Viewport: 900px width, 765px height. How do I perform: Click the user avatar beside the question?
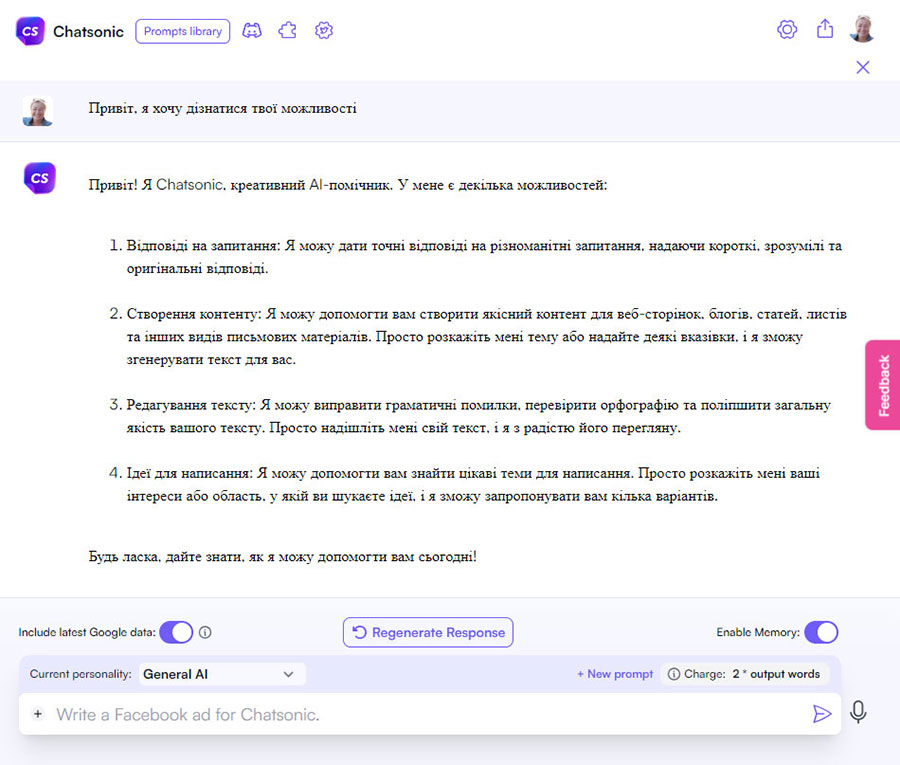[38, 111]
